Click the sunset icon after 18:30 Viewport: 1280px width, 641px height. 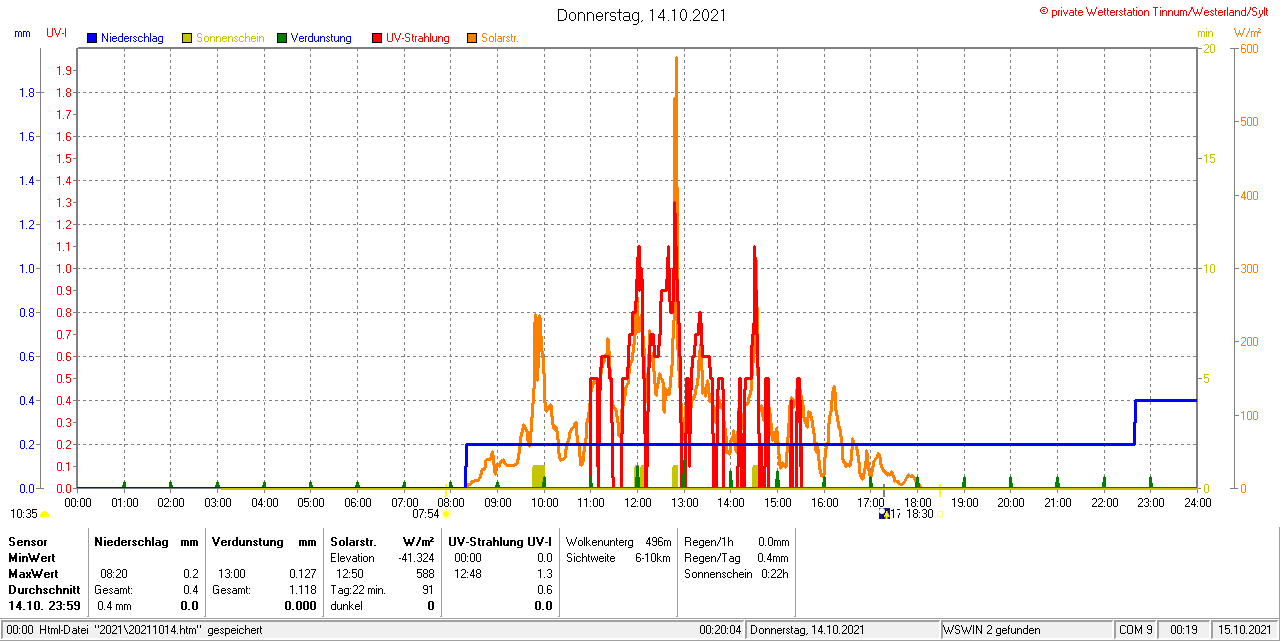940,514
